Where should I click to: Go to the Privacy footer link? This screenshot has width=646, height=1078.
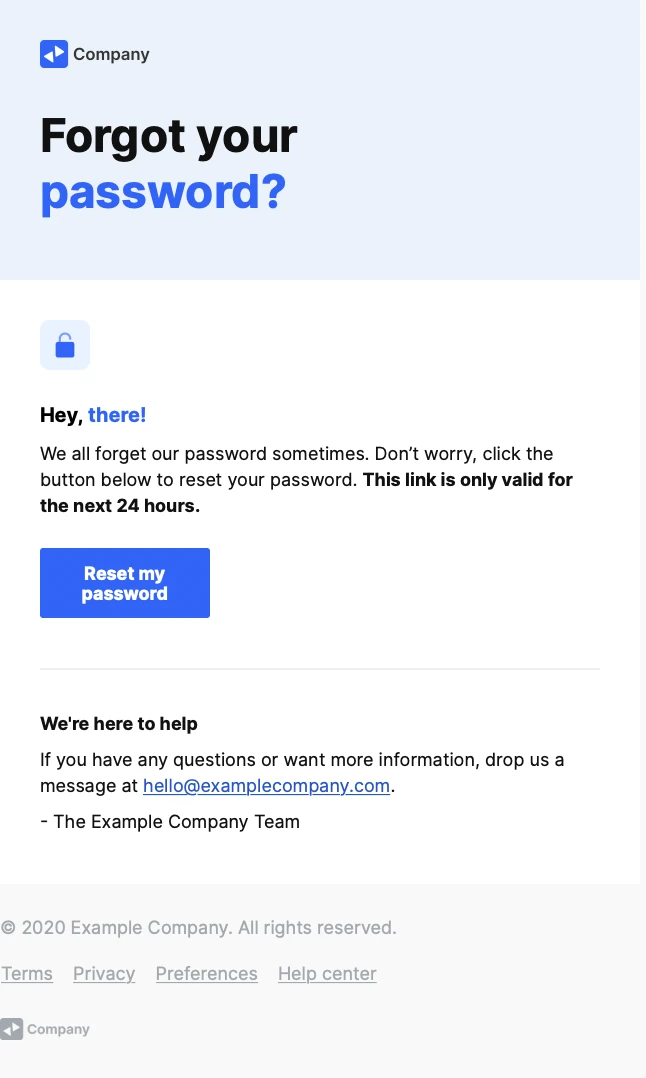click(x=104, y=974)
